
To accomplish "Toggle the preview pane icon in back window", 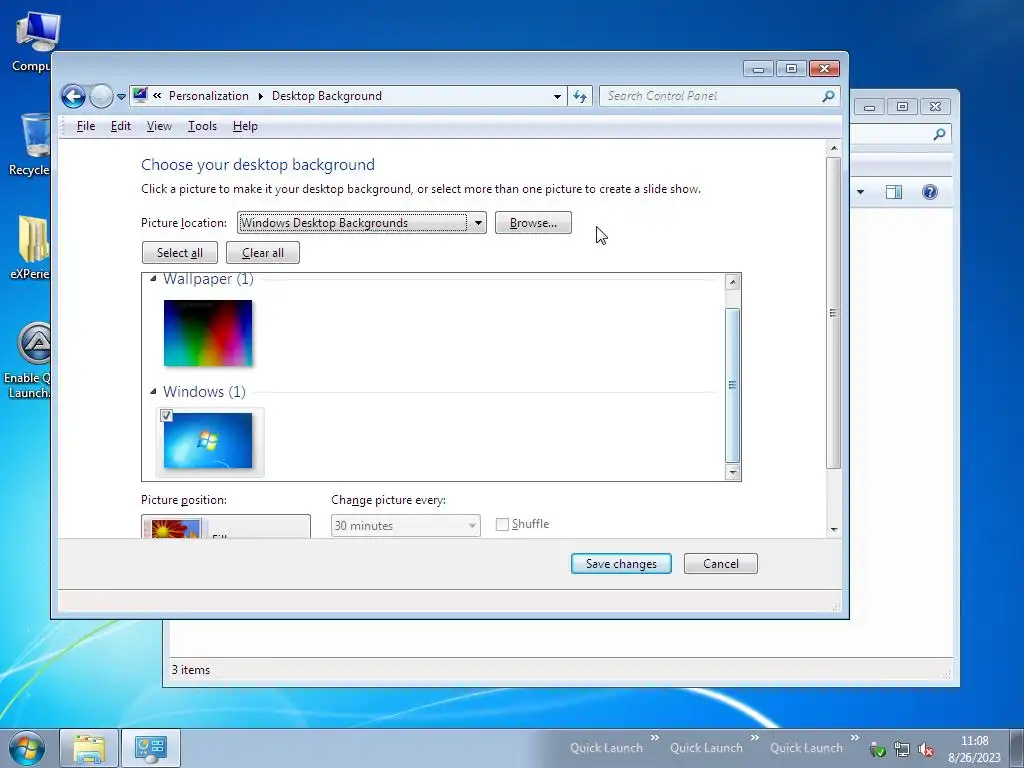I will [x=894, y=192].
